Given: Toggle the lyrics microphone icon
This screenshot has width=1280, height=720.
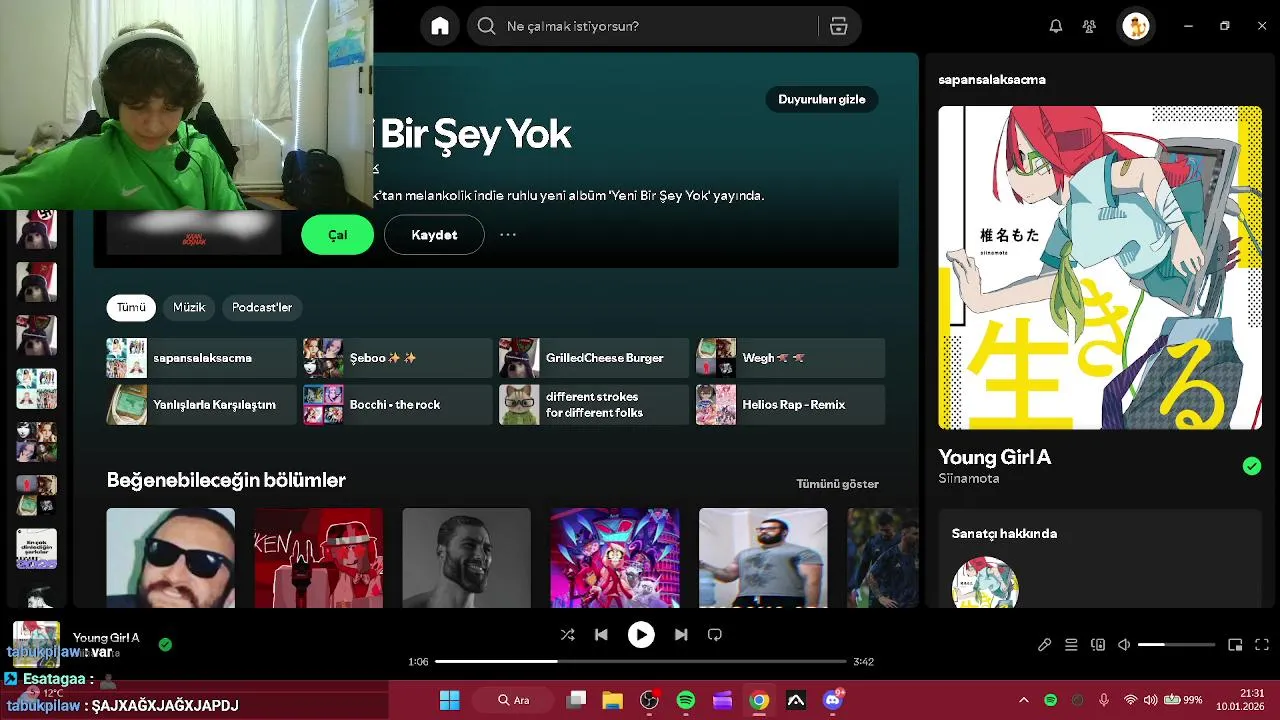Looking at the screenshot, I should click(x=1044, y=645).
